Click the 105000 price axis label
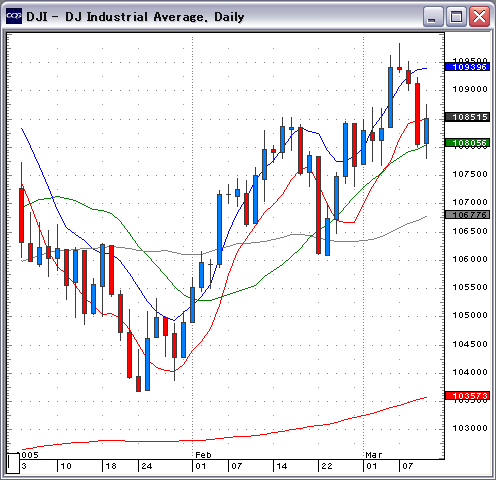496x480 pixels. (x=470, y=315)
